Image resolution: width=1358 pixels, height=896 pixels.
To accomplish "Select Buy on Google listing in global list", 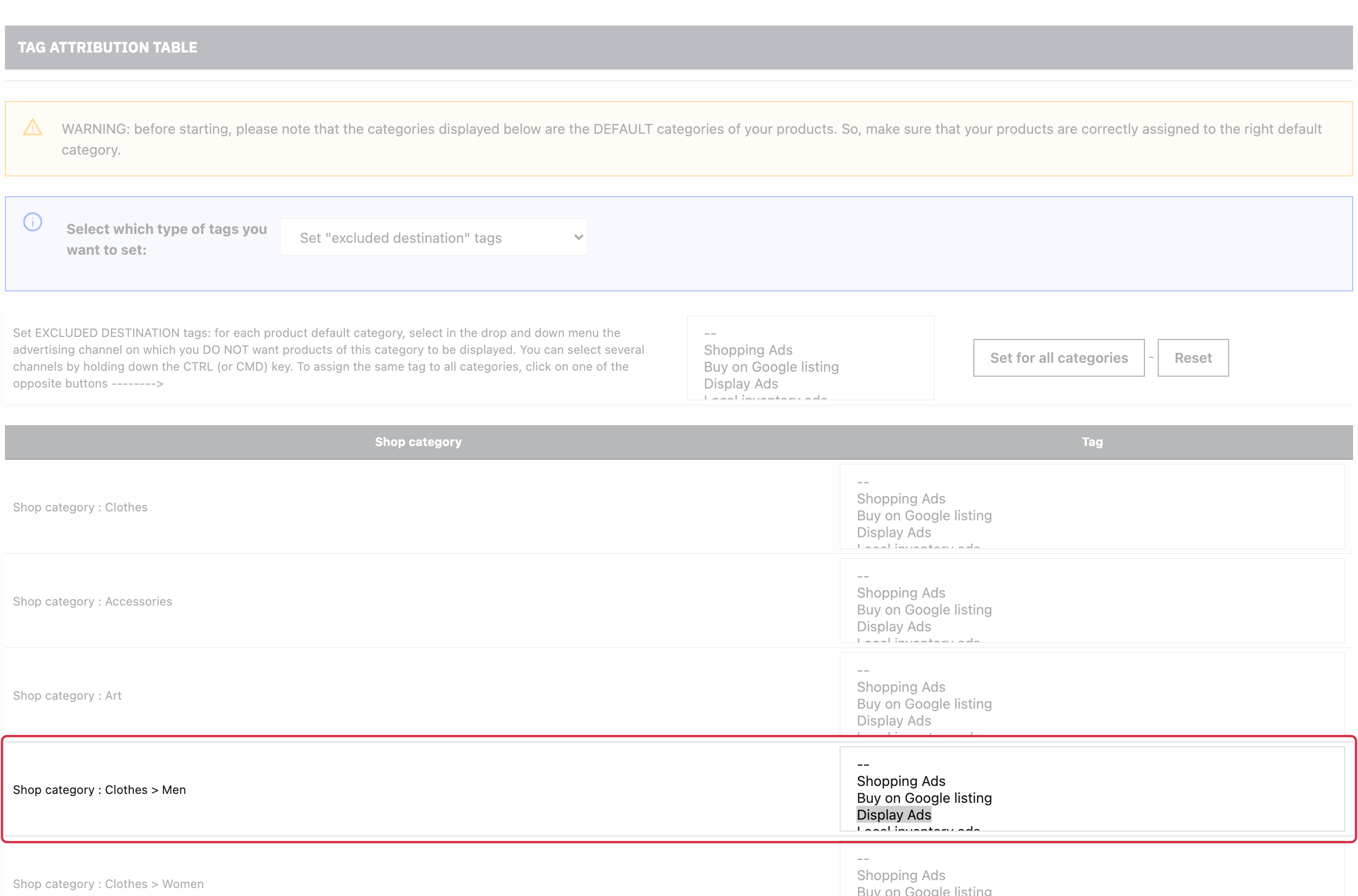I will (771, 367).
